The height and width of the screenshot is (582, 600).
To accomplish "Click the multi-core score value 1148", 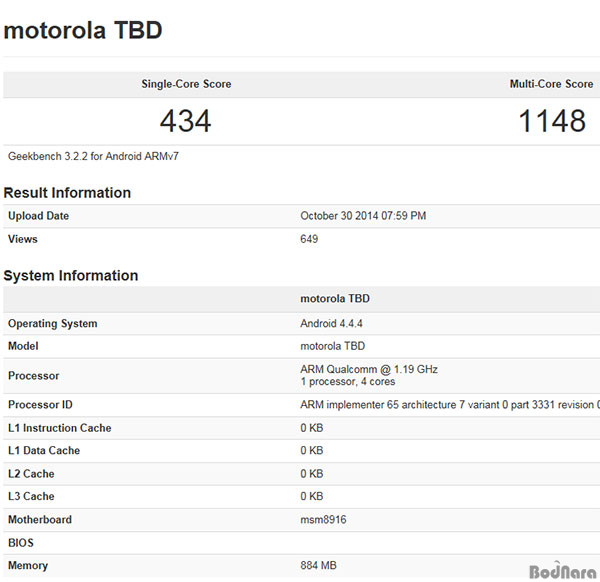I will coord(552,121).
